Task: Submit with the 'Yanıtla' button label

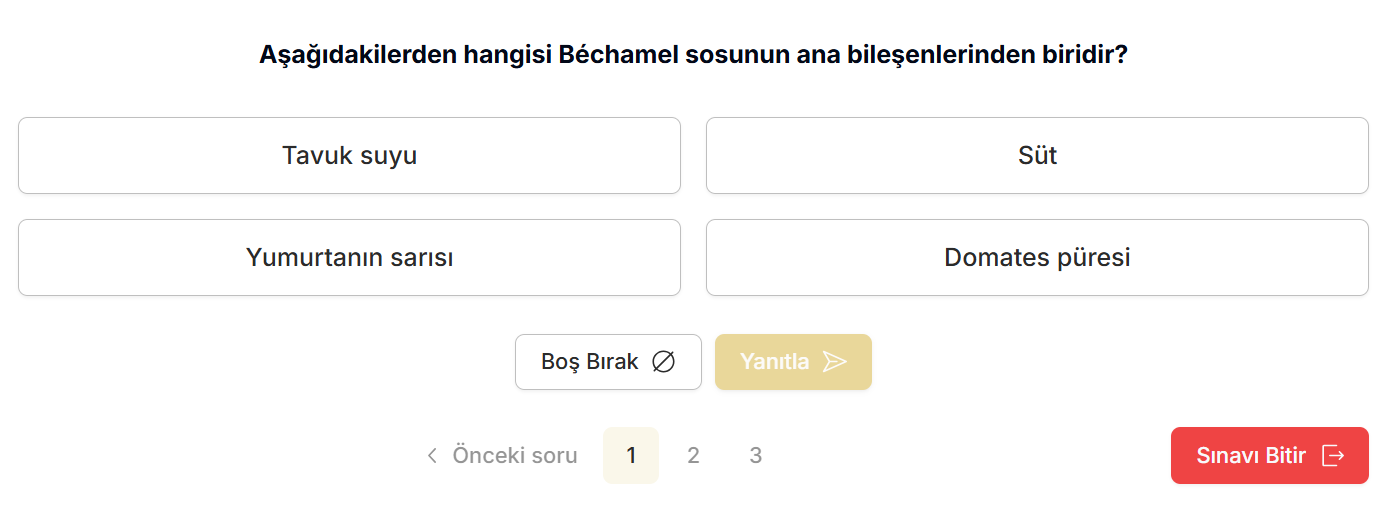Action: point(775,362)
